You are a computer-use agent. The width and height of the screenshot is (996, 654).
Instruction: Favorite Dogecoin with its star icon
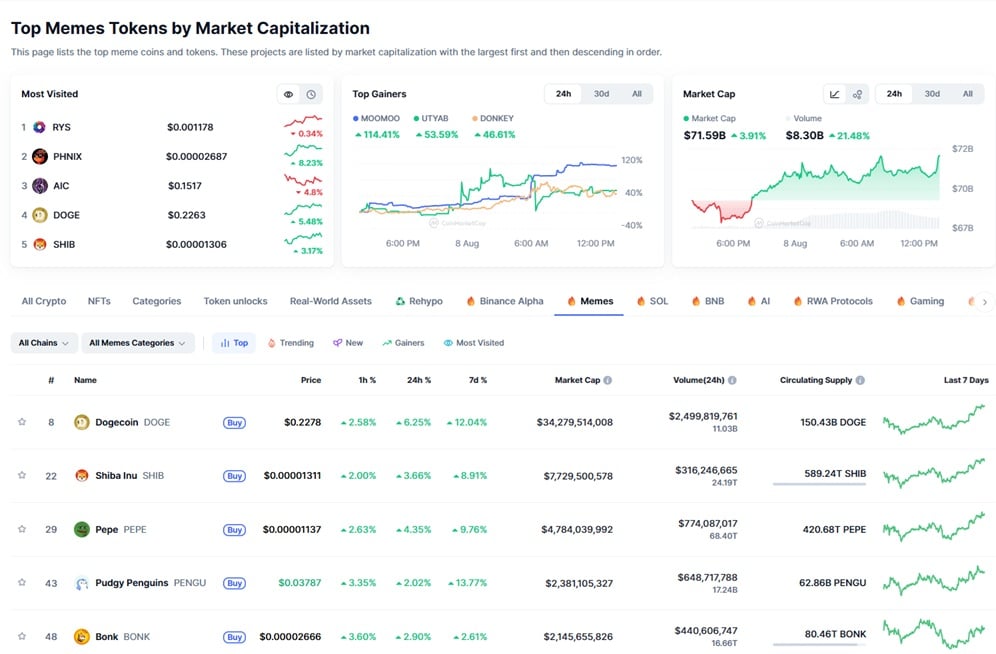pos(22,422)
